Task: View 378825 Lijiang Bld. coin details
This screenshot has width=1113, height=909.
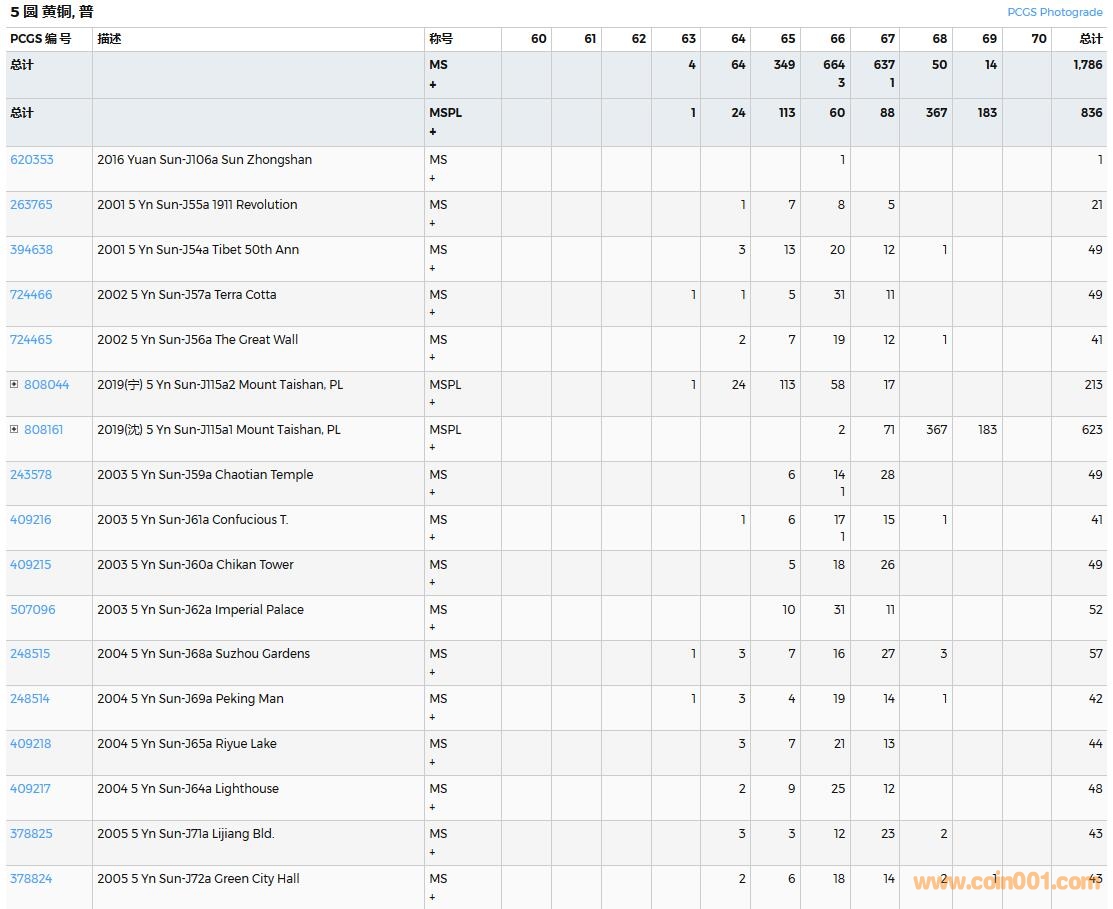Action: click(x=31, y=834)
